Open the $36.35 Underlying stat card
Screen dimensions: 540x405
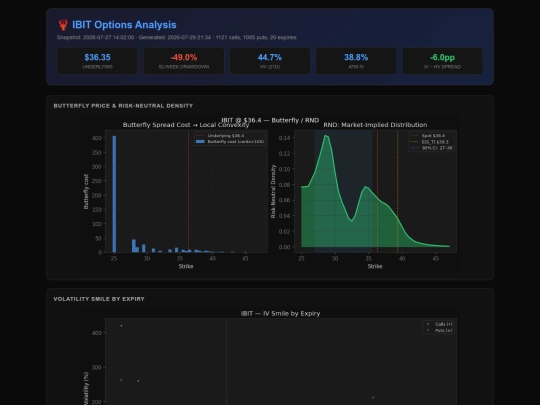pyautogui.click(x=97, y=61)
